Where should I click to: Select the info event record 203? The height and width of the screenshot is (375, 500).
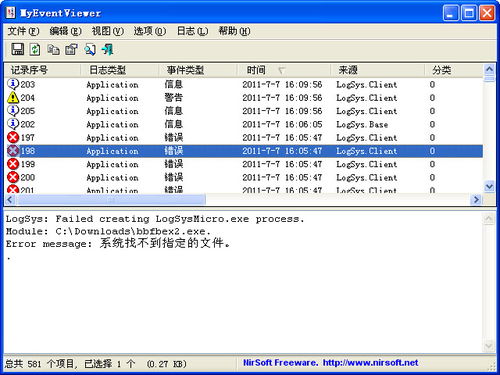[244, 84]
